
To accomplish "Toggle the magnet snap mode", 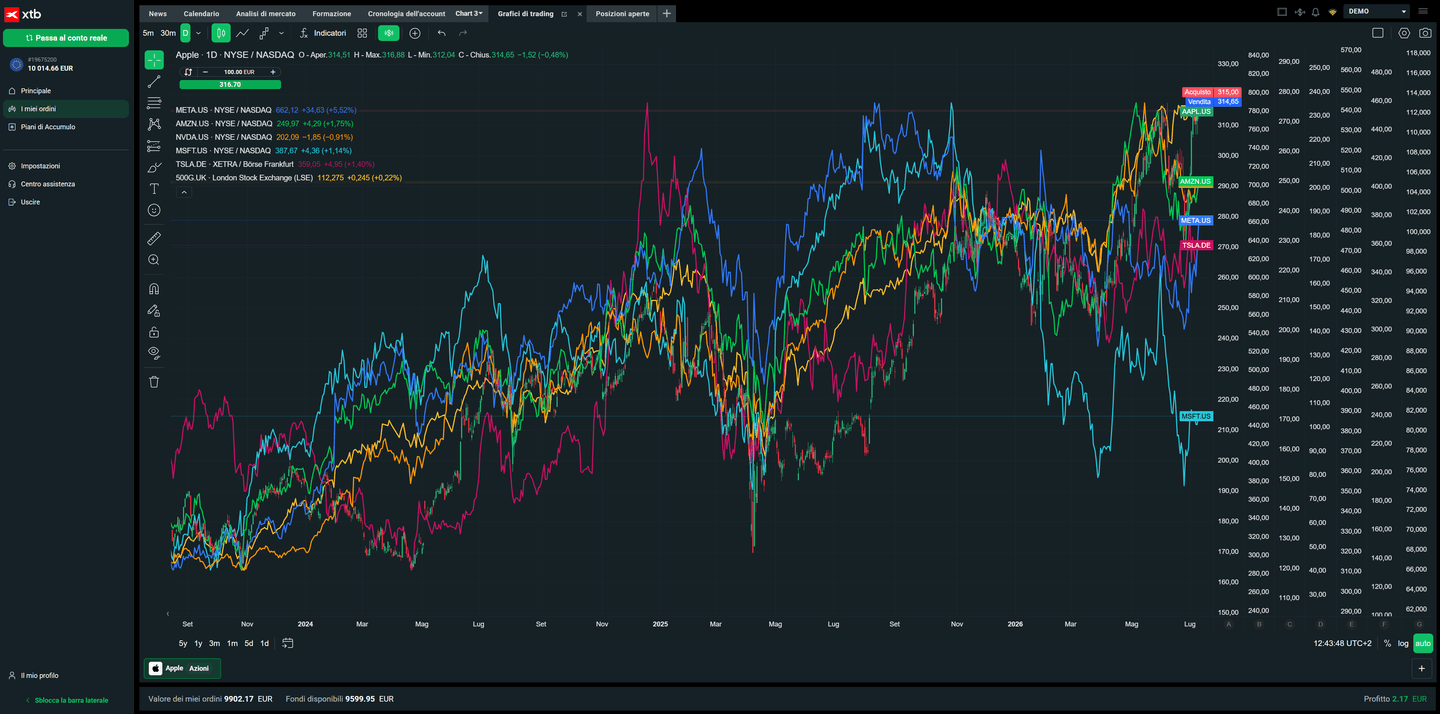I will point(154,289).
